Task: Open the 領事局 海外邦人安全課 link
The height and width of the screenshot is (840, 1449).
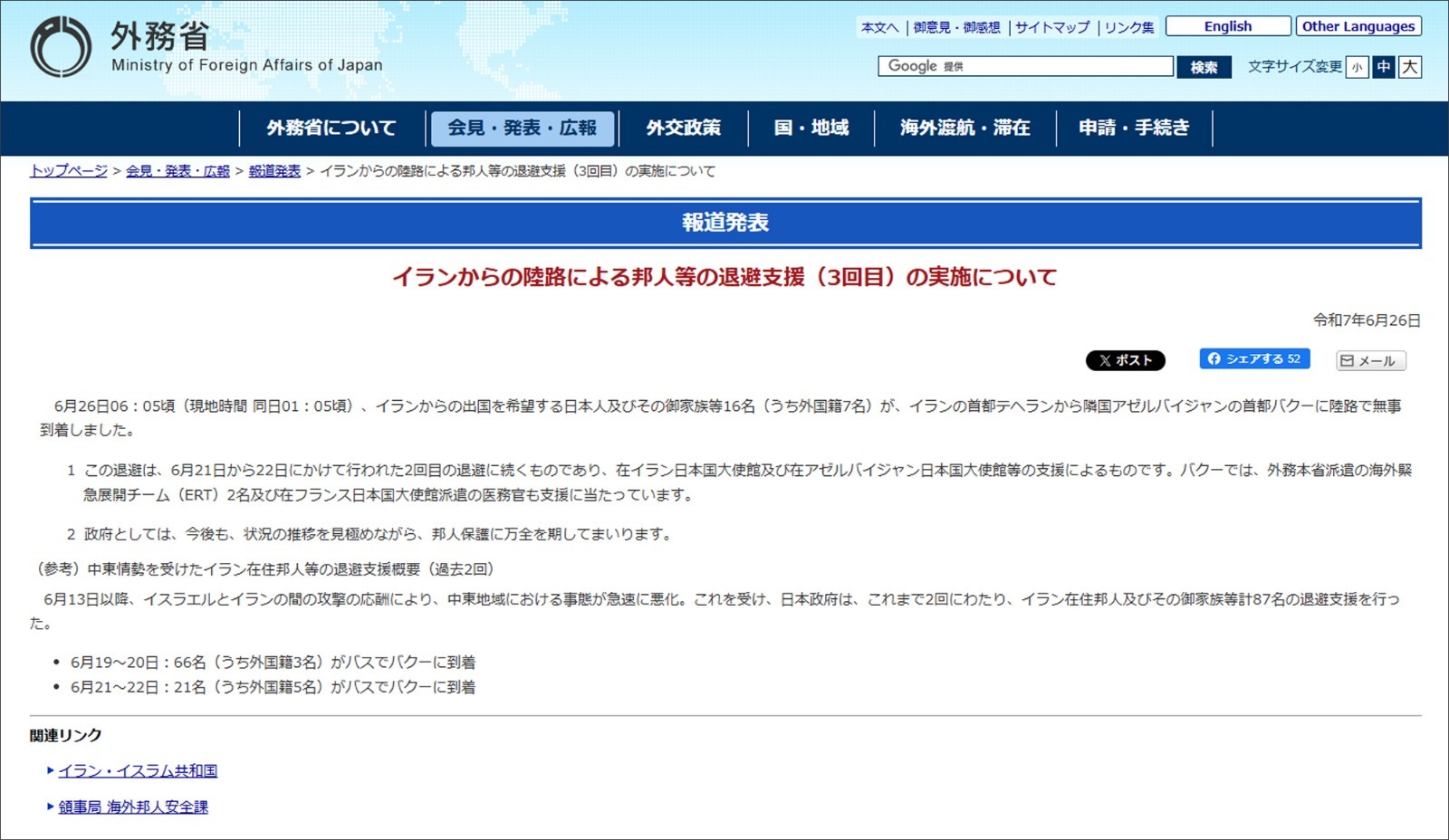Action: tap(133, 807)
